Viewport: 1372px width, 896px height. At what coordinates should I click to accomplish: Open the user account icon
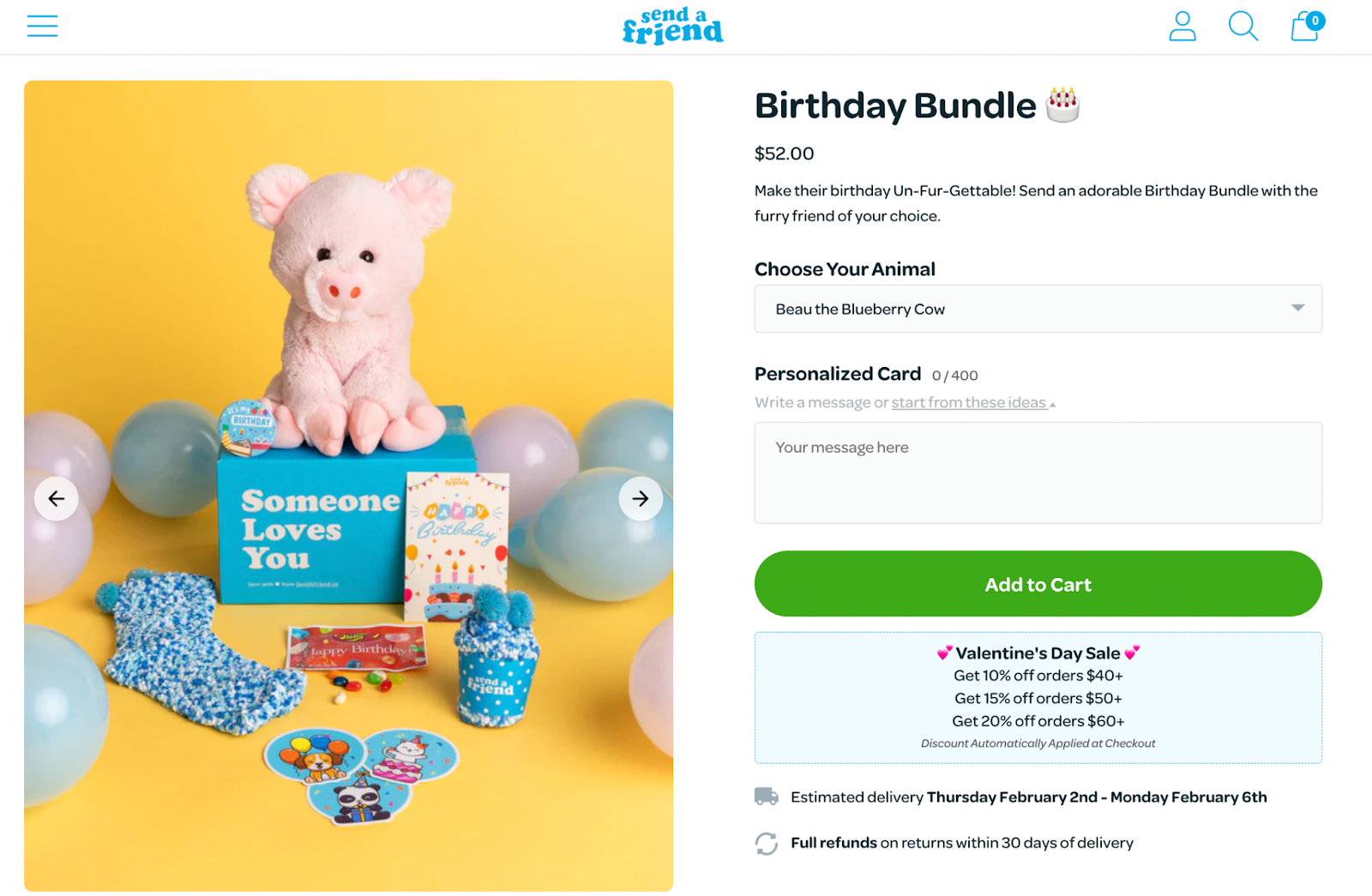click(x=1182, y=26)
